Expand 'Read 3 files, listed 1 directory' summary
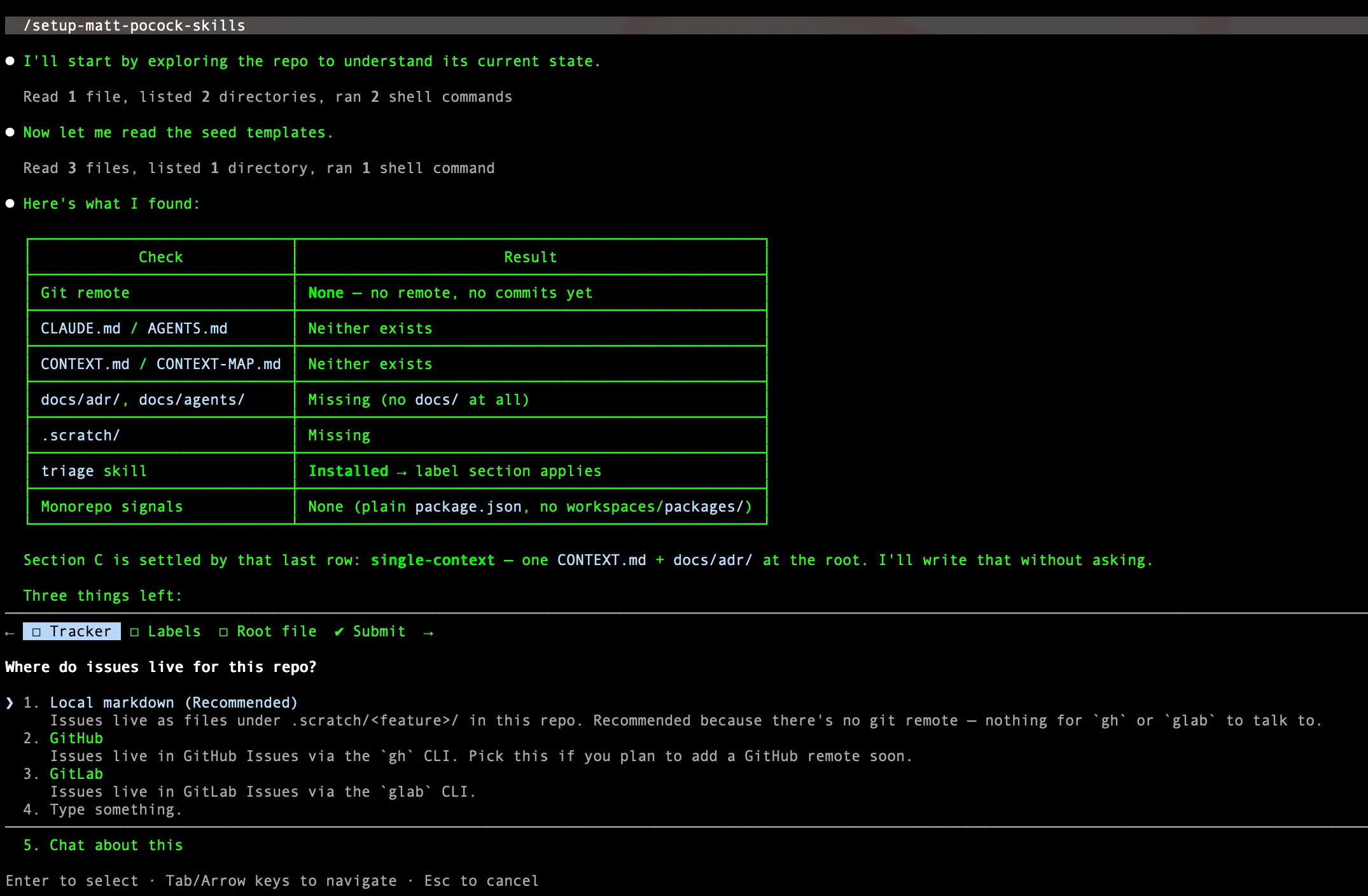This screenshot has height=896, width=1368. (259, 168)
